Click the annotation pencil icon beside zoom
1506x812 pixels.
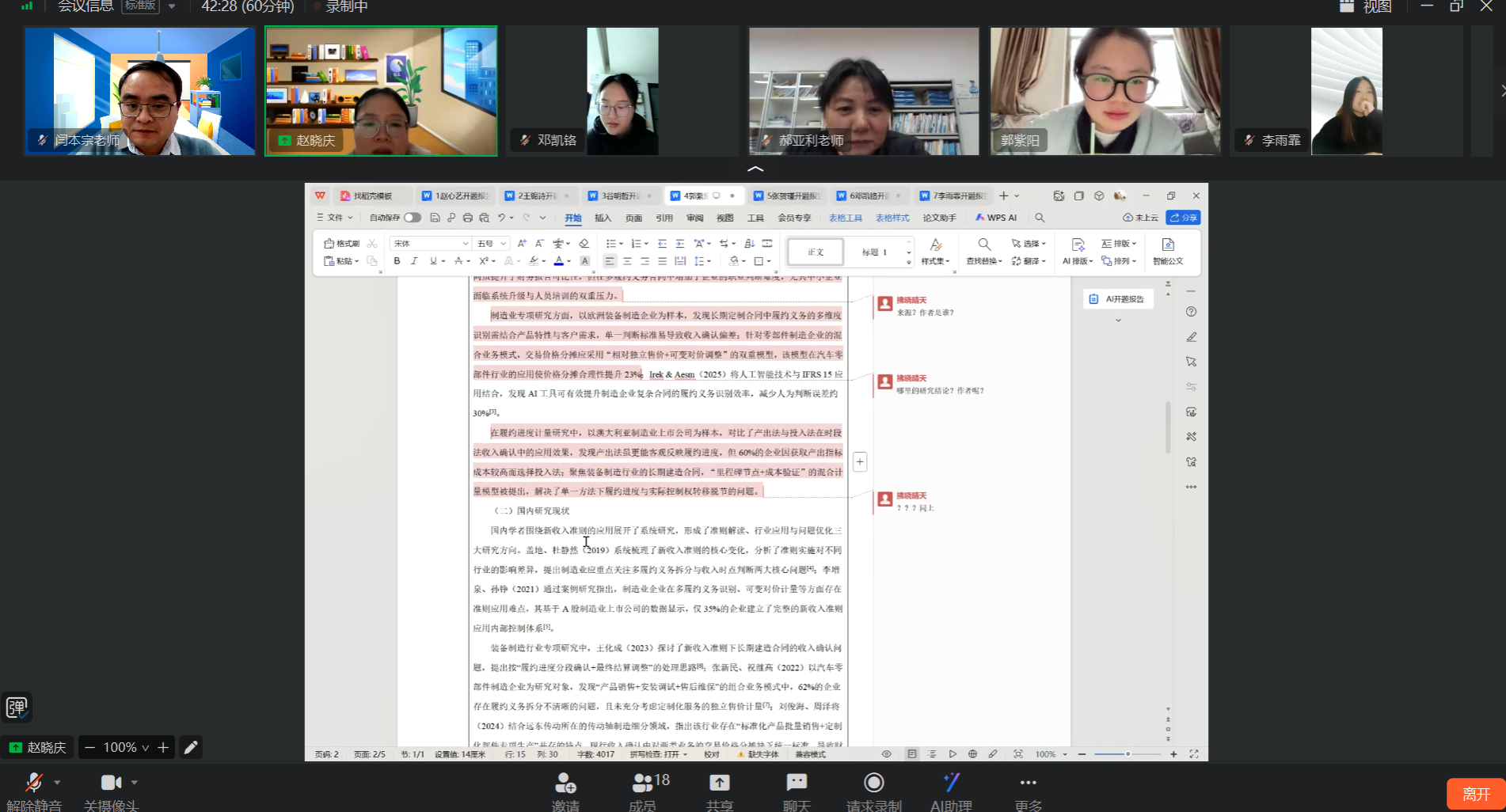coord(191,747)
